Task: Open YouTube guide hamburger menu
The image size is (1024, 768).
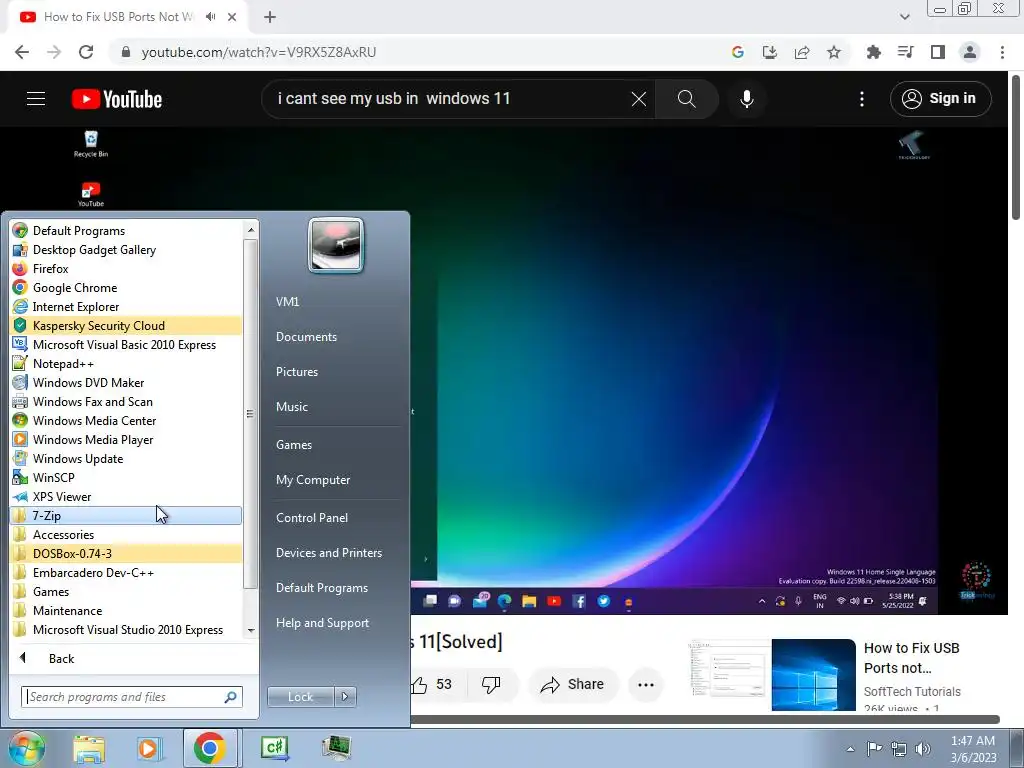Action: coord(36,99)
